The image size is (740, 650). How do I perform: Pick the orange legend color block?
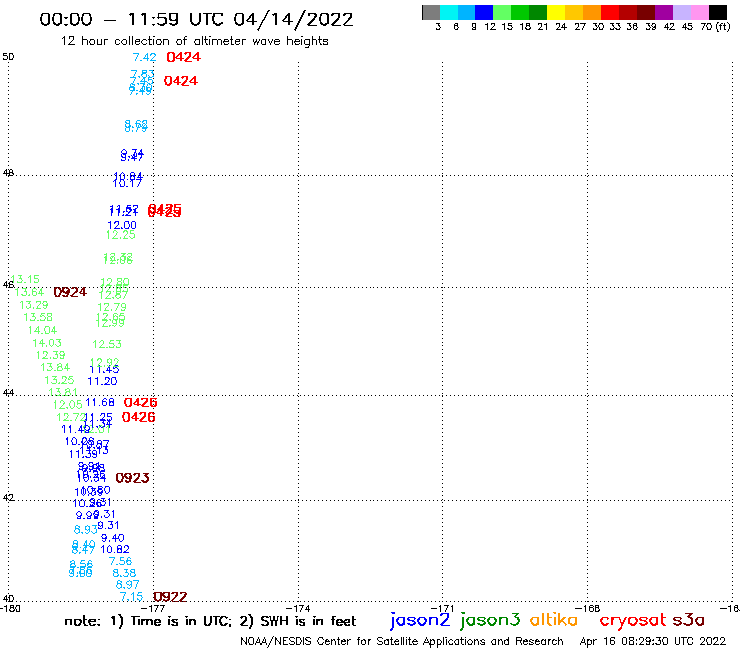coord(592,12)
